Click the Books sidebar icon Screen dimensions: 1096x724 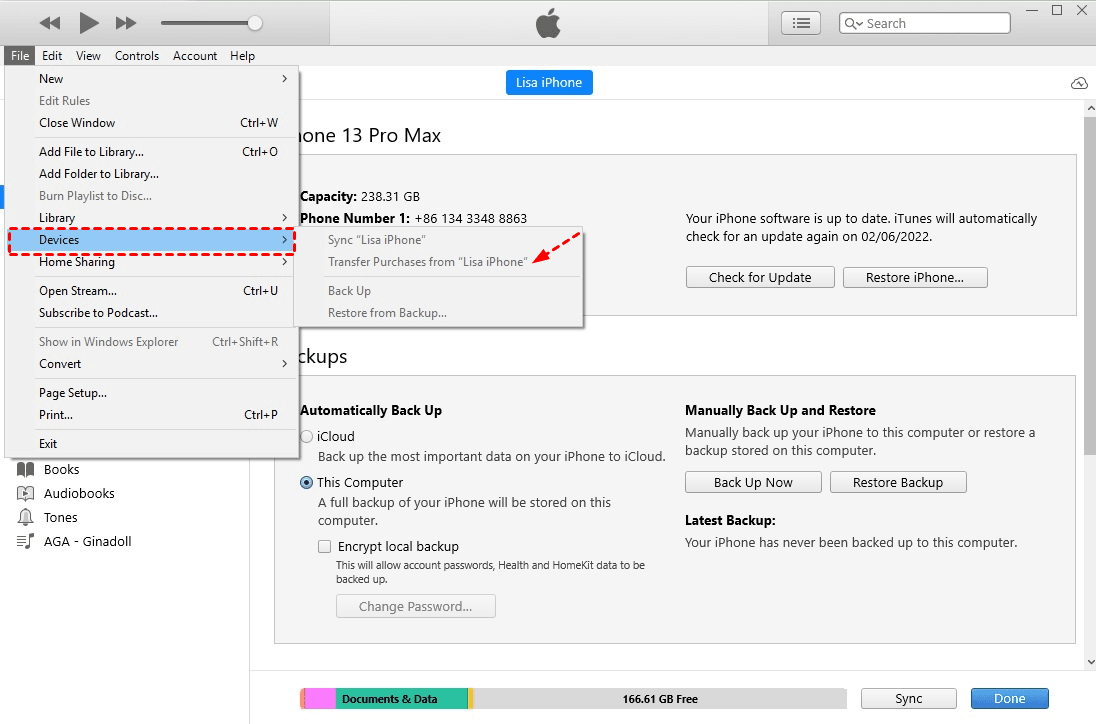(x=25, y=470)
